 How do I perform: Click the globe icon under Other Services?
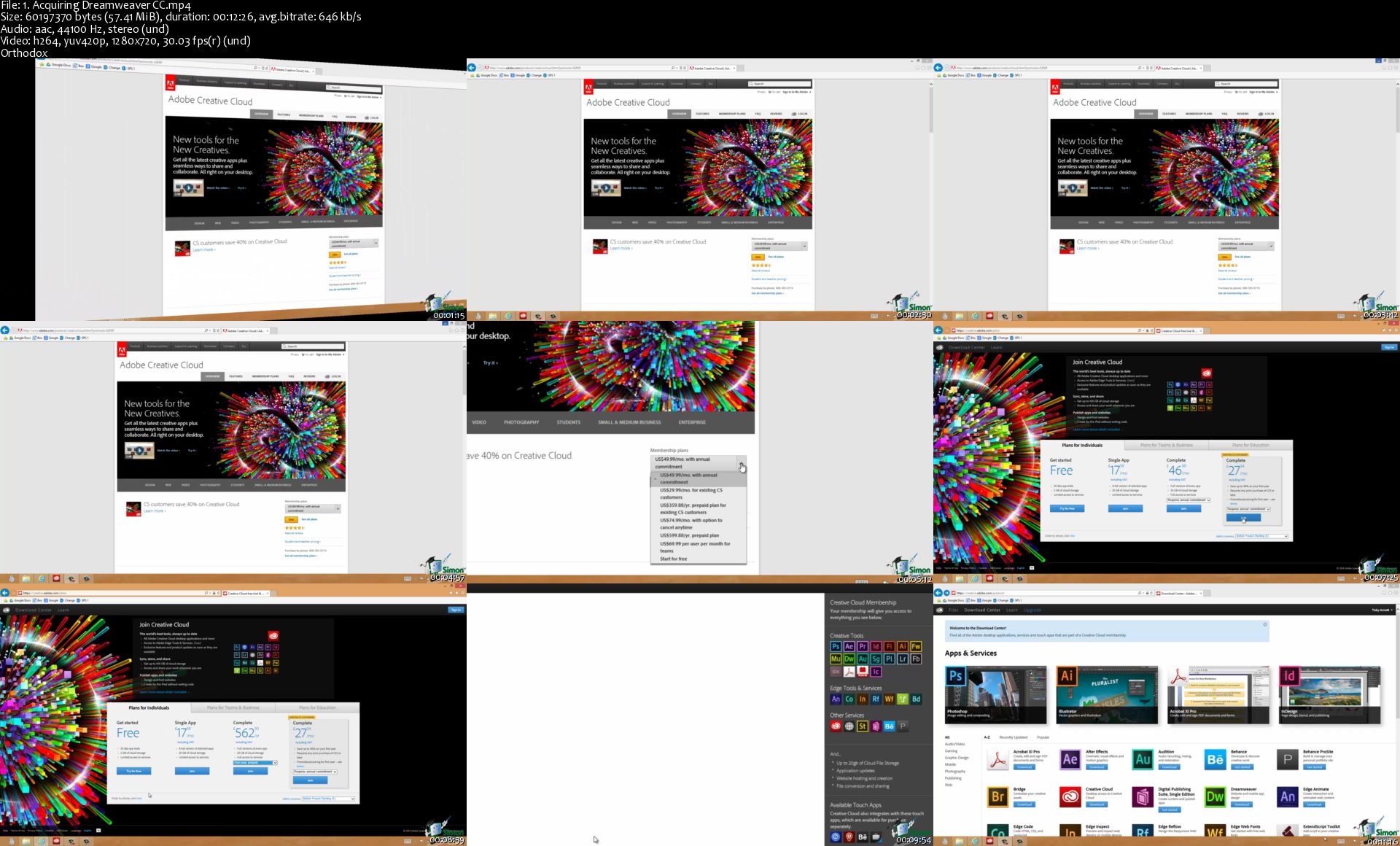(849, 726)
